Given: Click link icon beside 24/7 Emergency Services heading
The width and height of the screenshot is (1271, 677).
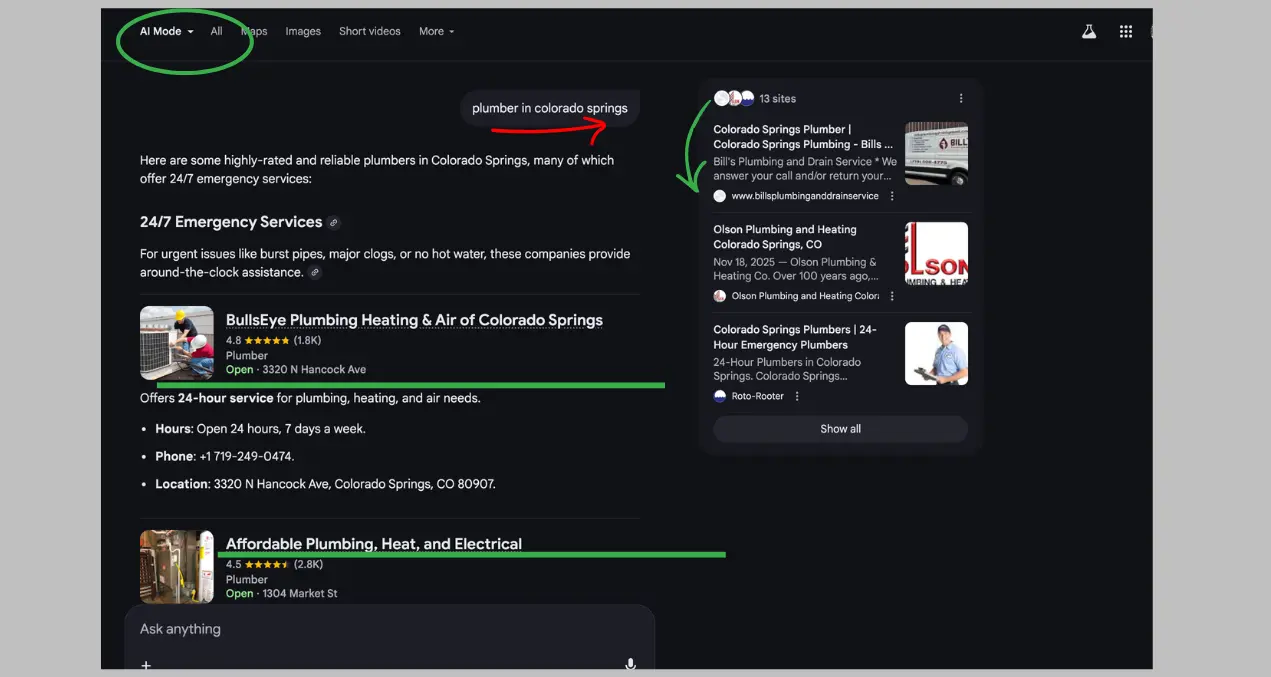Looking at the screenshot, I should click(x=334, y=223).
